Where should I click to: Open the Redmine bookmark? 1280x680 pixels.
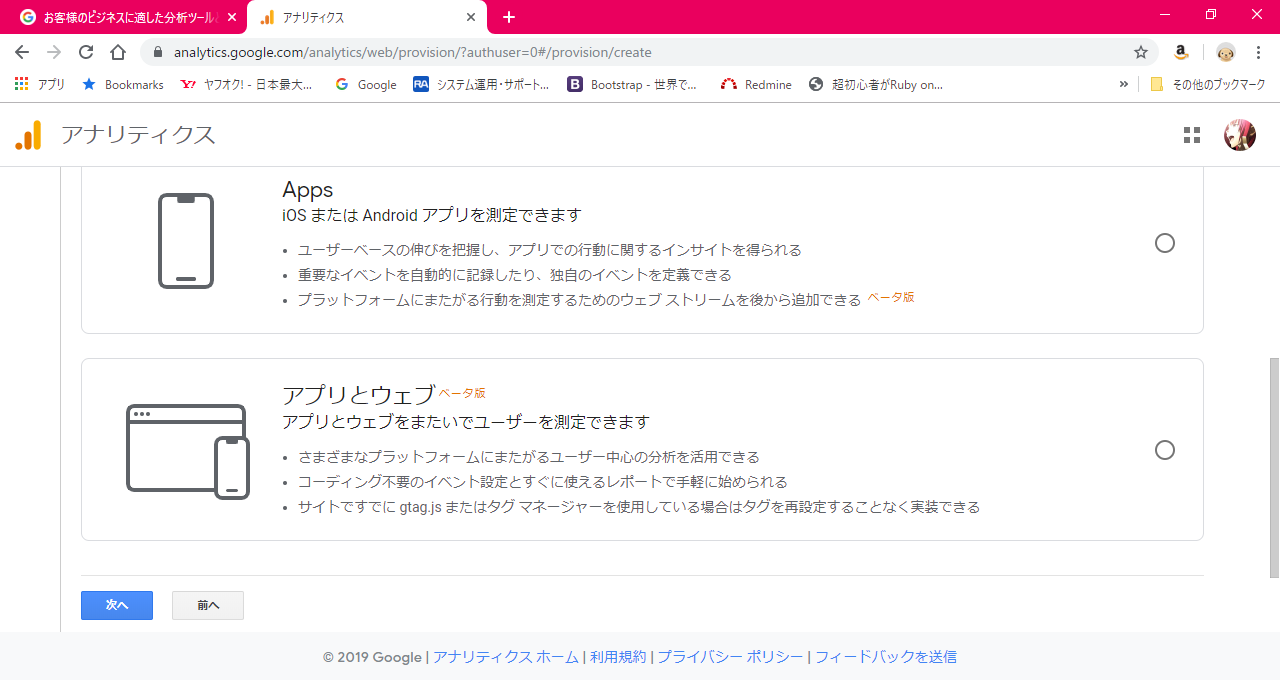(x=756, y=85)
